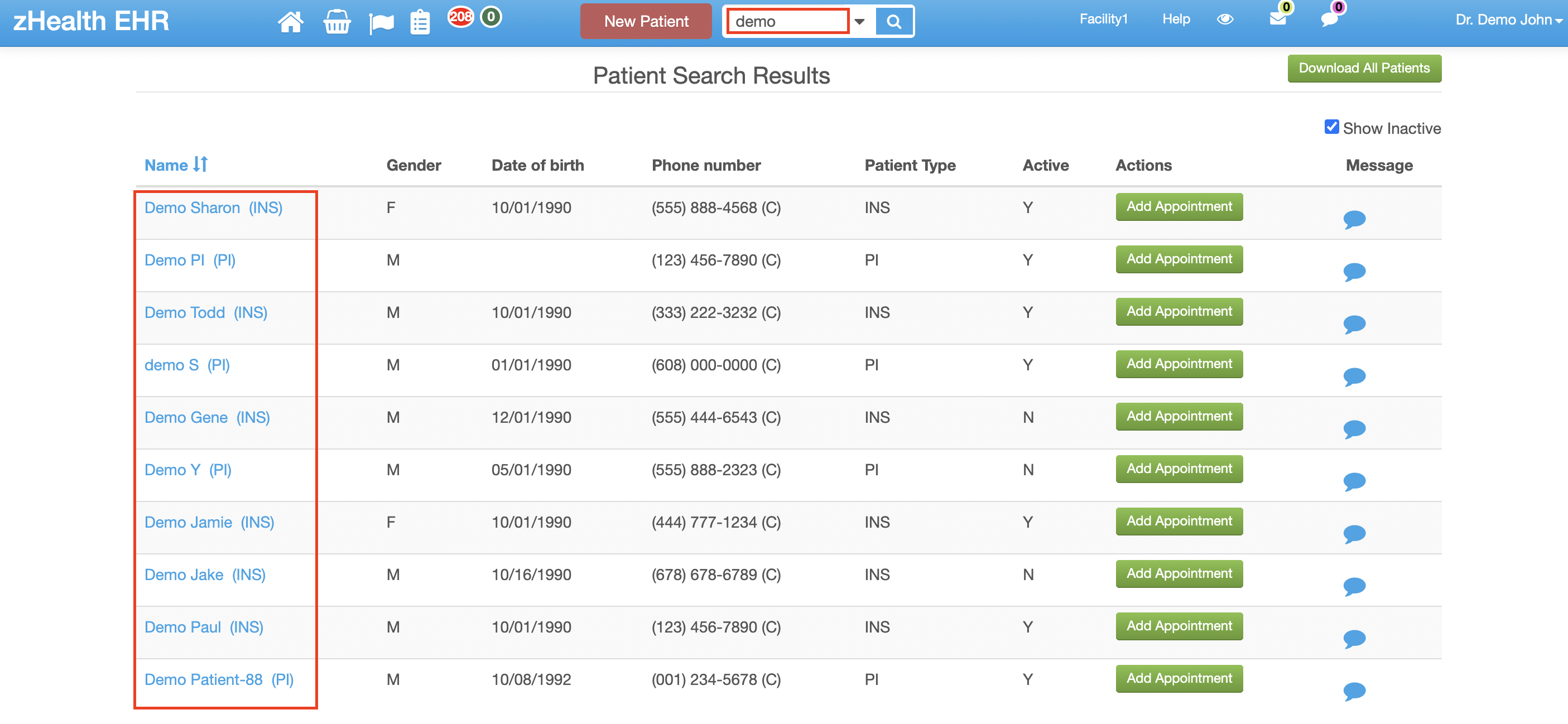Click the green 0 counter badge

pos(490,16)
